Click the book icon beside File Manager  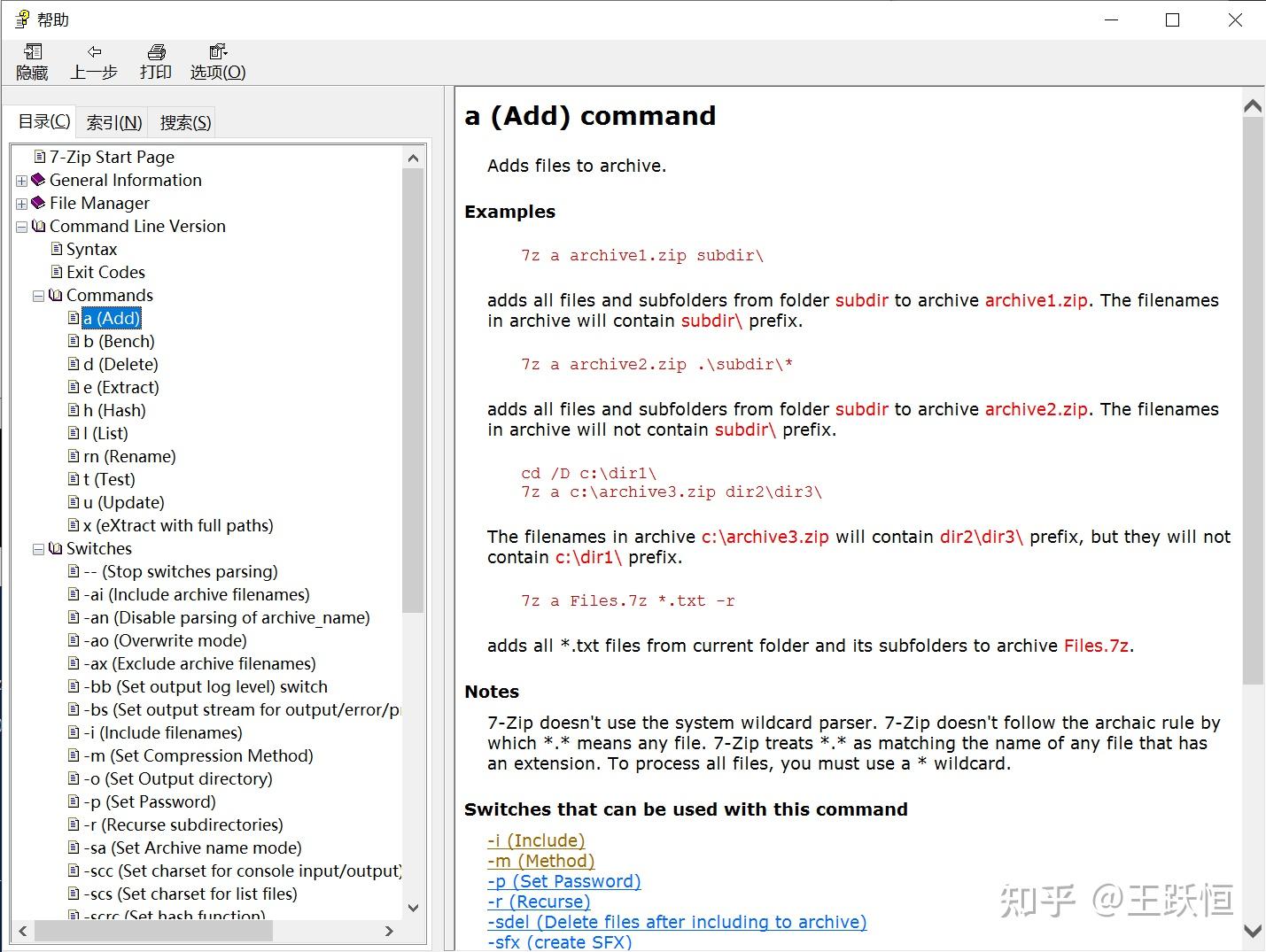click(x=38, y=203)
